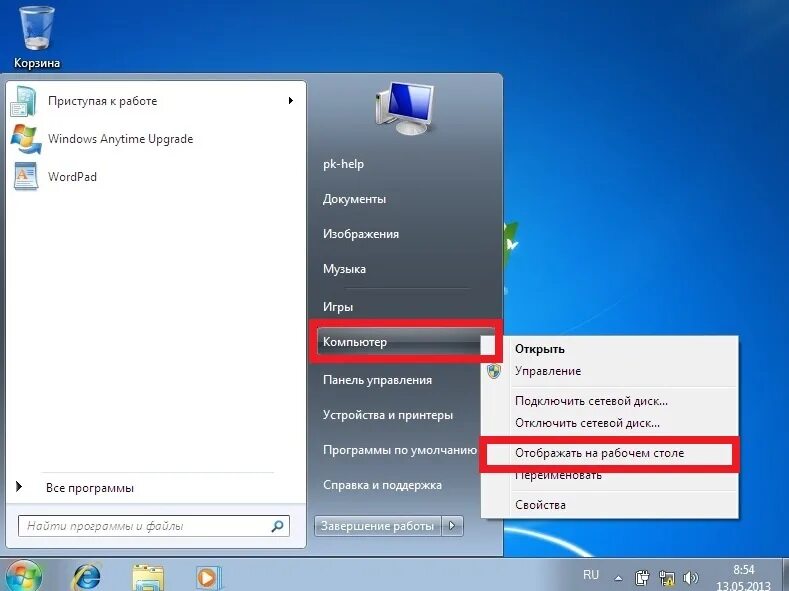Click the Найти программы и файлы field
789x591 pixels.
(154, 526)
